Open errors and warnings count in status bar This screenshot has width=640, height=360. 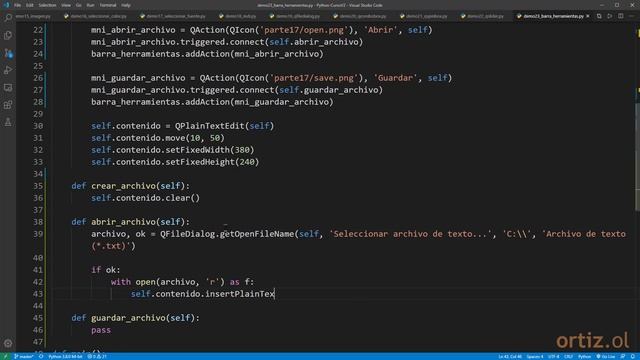point(97,356)
